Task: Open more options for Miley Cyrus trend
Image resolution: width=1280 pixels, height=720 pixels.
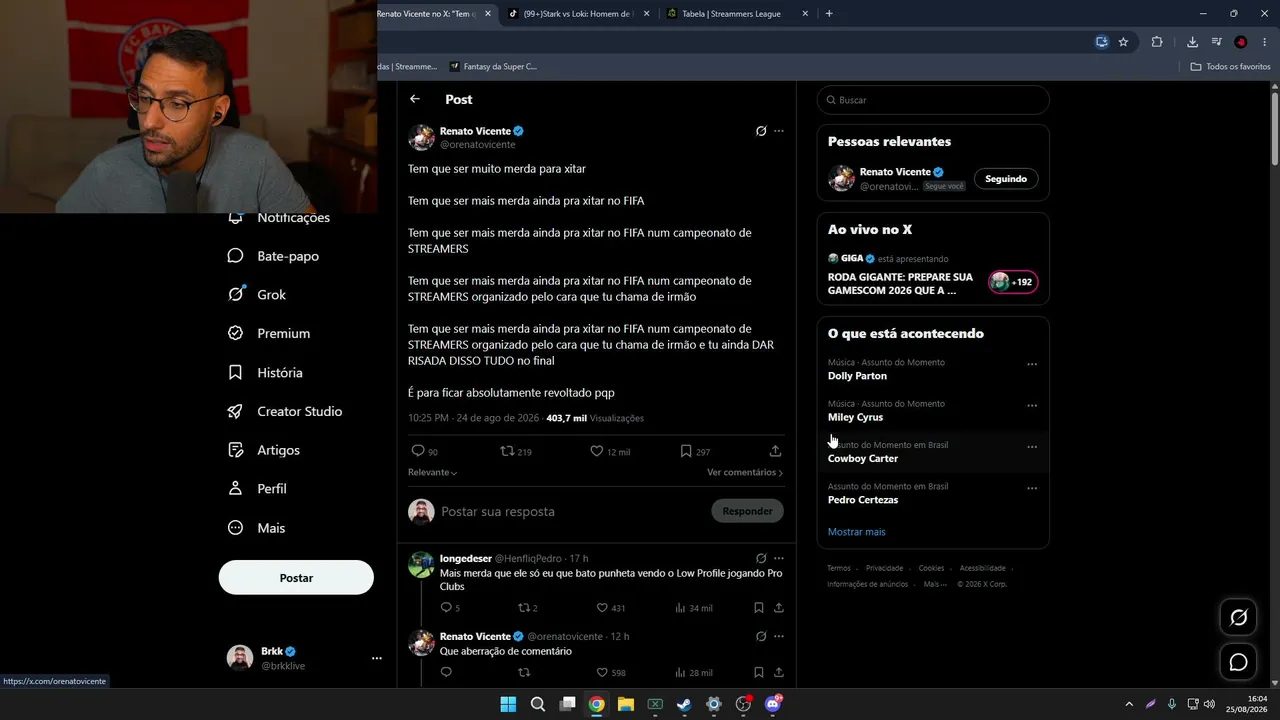Action: 1032,405
